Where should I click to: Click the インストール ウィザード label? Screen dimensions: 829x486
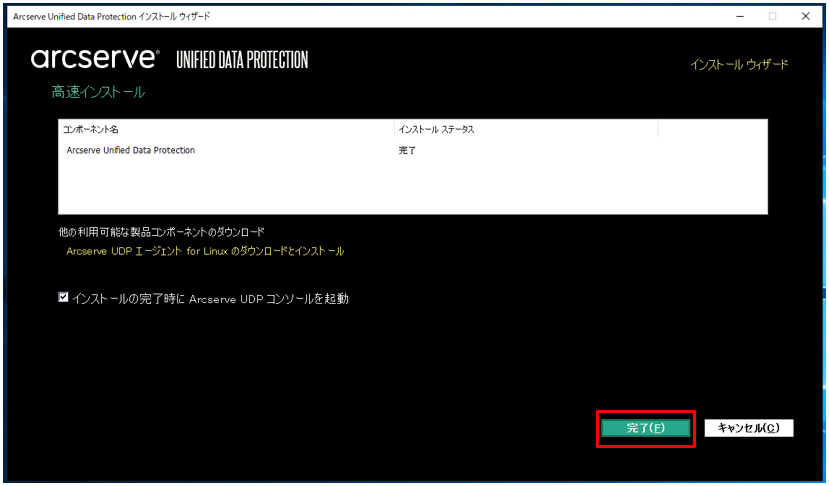point(739,65)
